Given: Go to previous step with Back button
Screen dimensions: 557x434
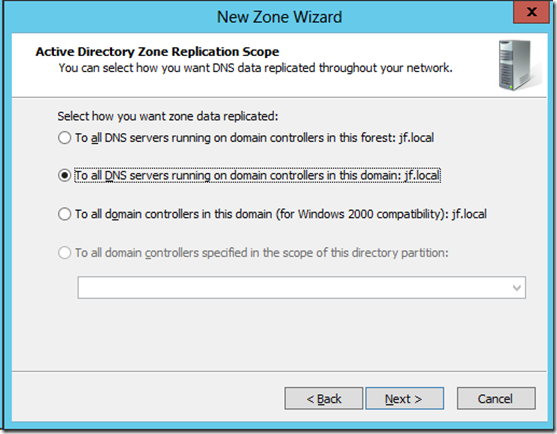Looking at the screenshot, I should point(324,398).
